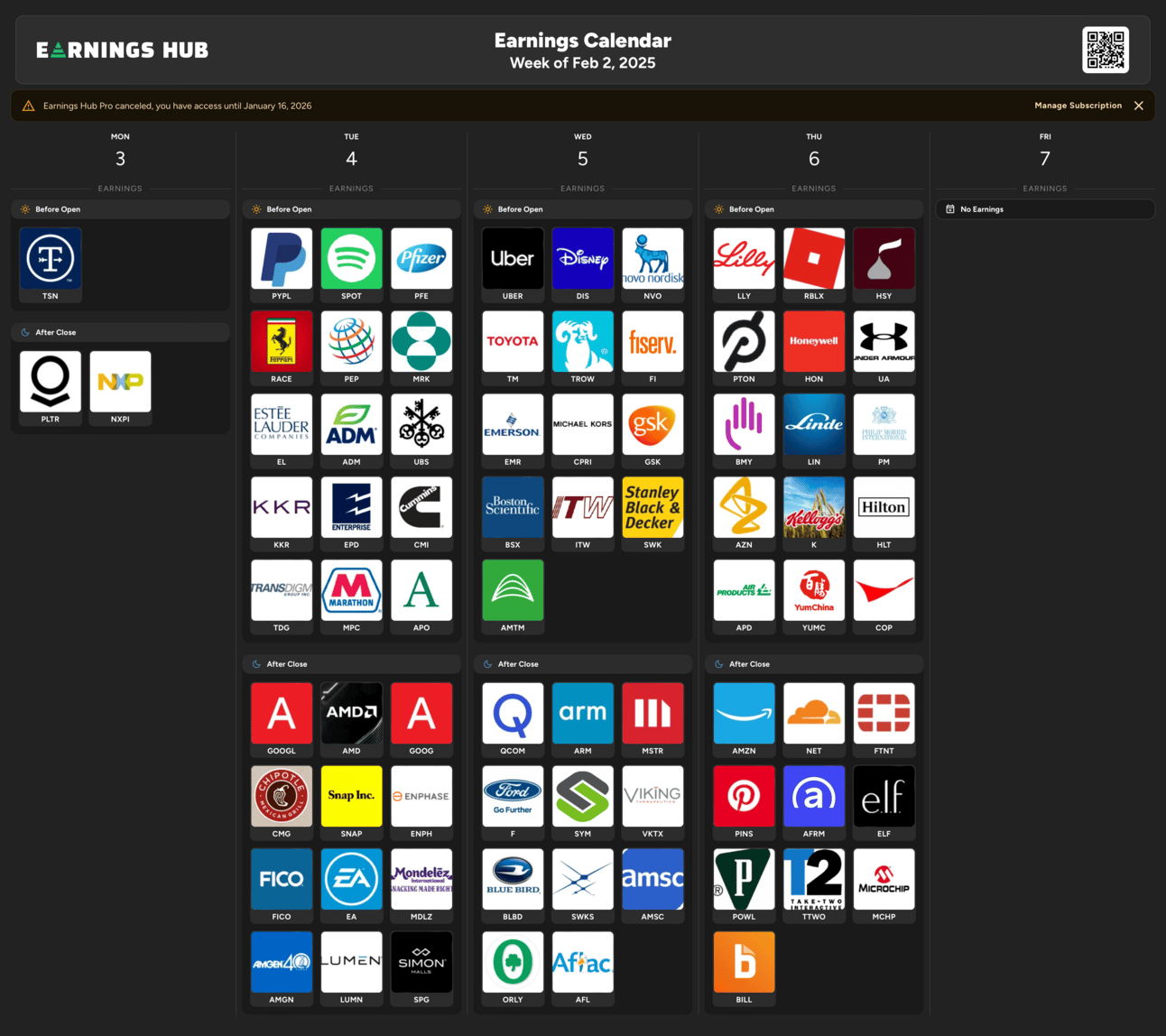Click the Under Armour UA tile

click(884, 347)
